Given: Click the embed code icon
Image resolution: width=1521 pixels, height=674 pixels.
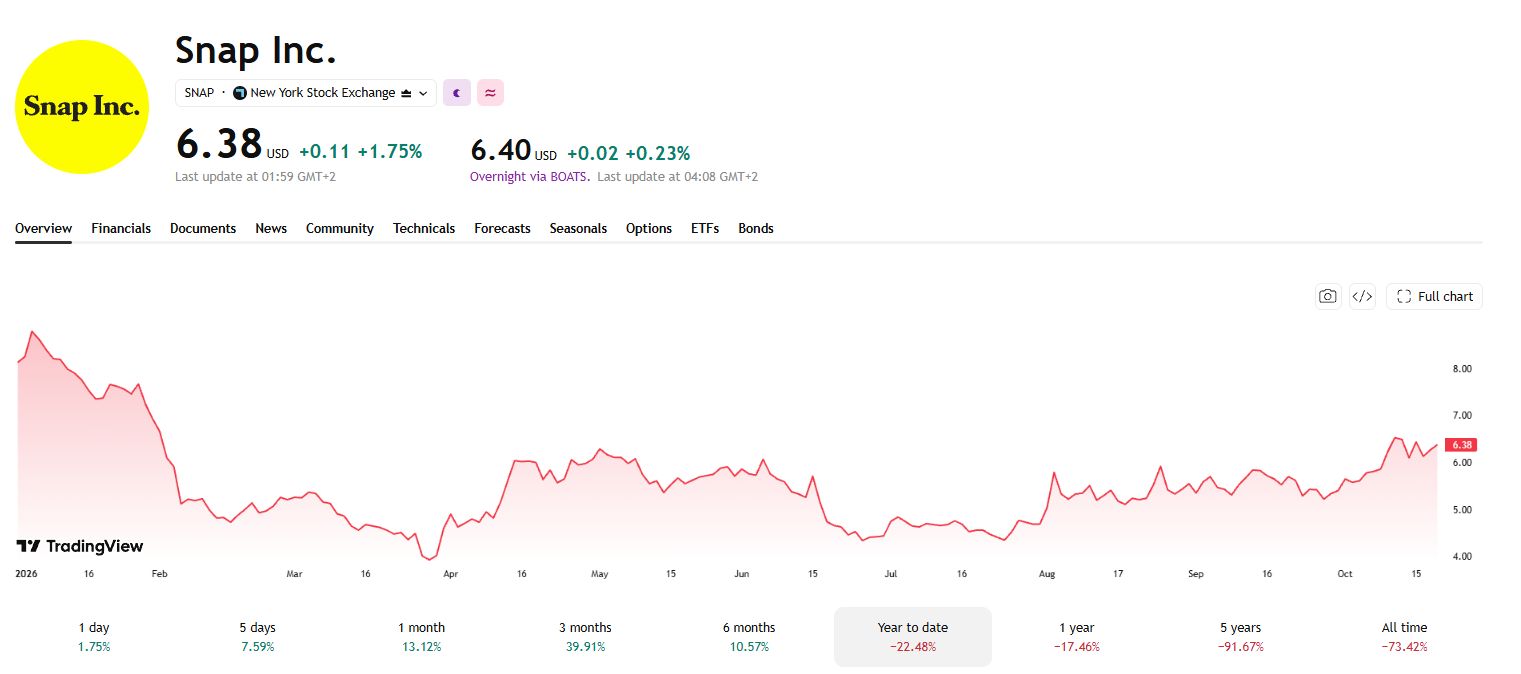Looking at the screenshot, I should [1362, 296].
